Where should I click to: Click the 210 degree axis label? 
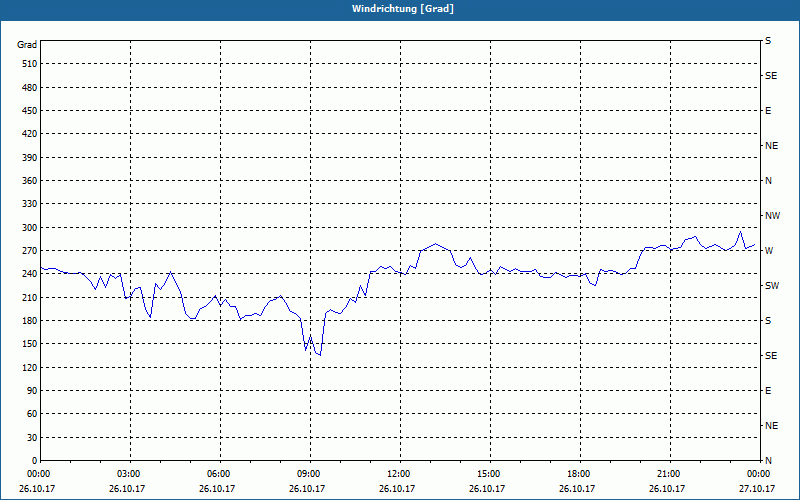point(30,297)
